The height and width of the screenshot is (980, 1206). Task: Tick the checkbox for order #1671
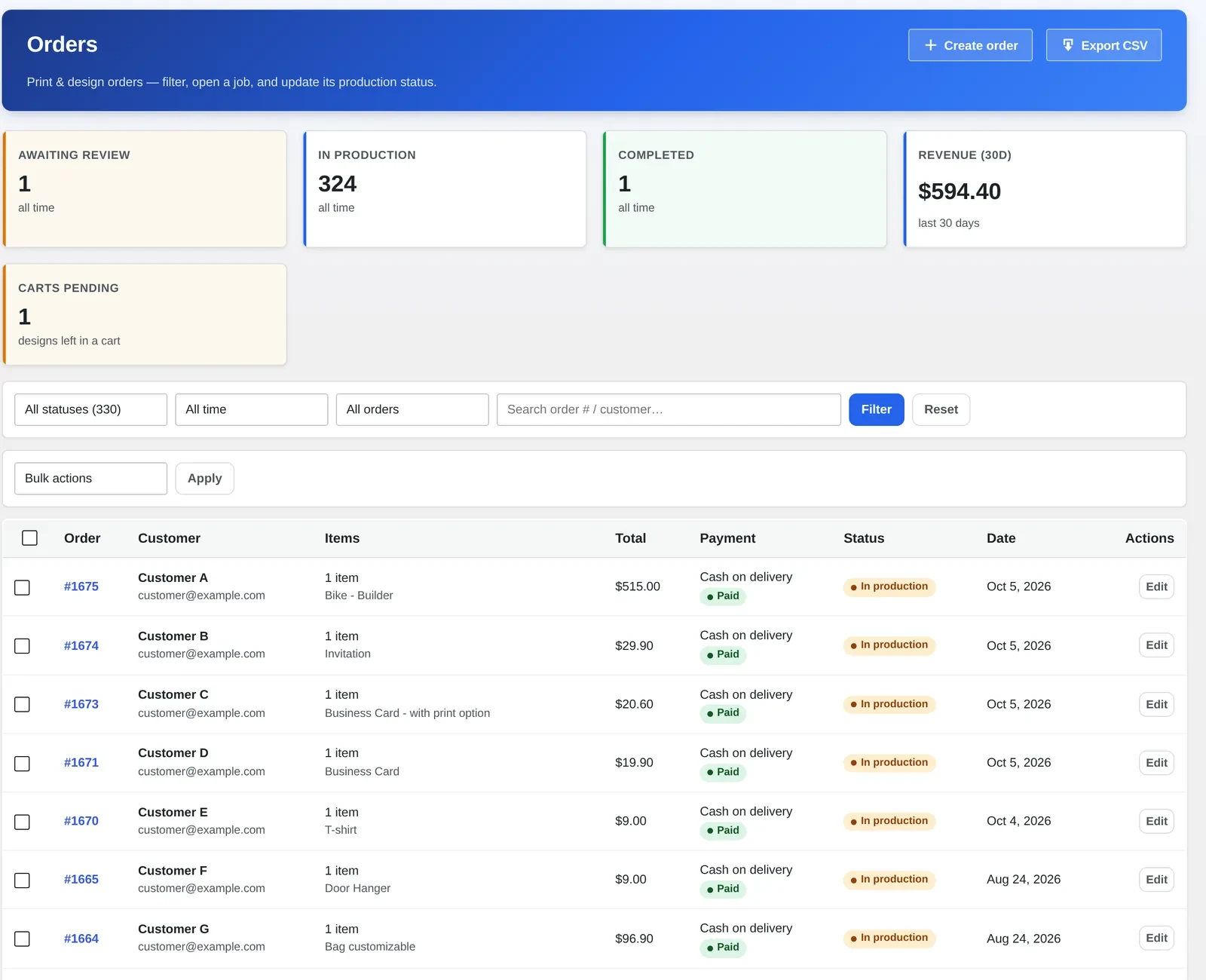point(23,763)
